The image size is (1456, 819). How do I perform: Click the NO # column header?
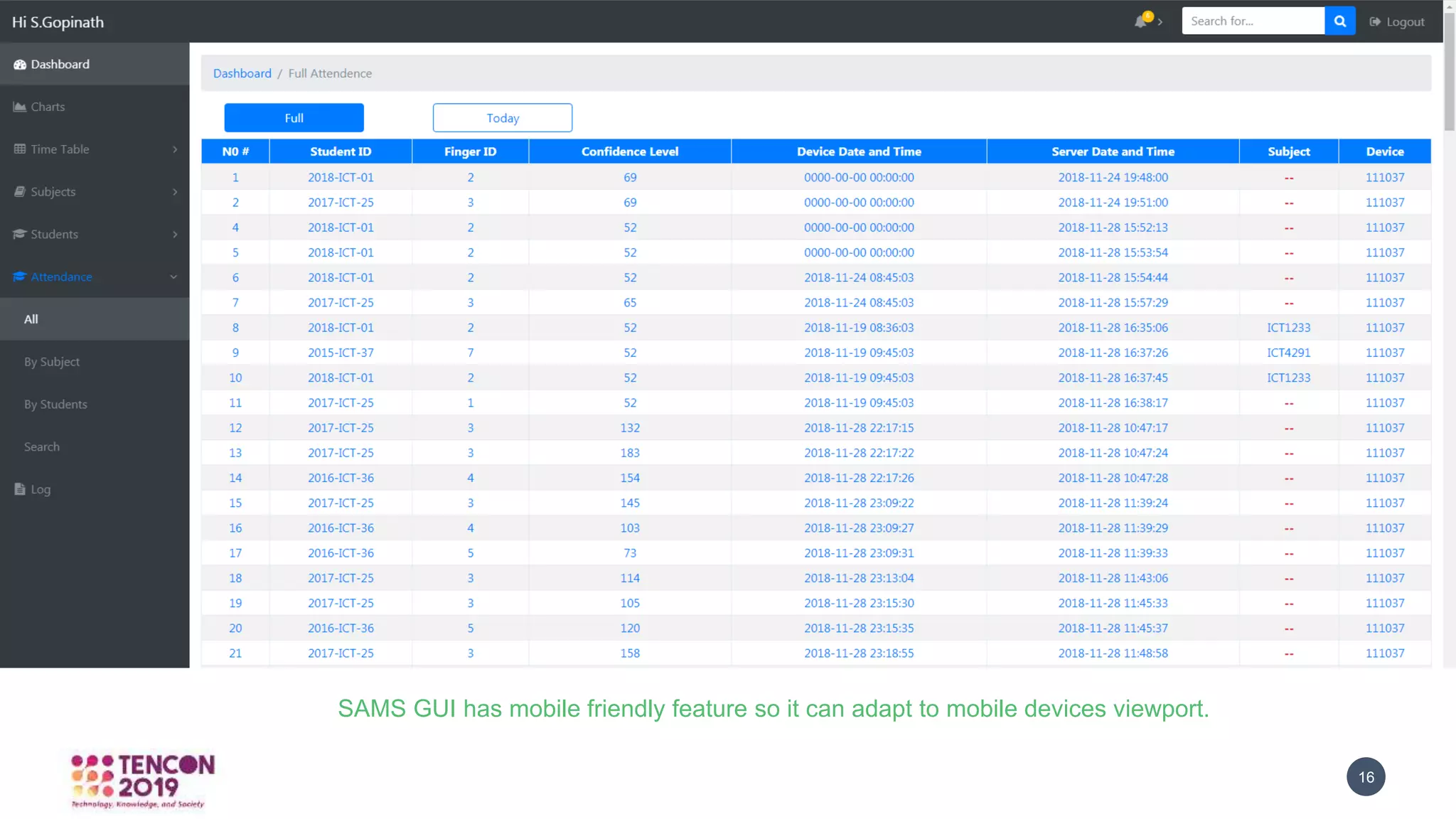pos(235,151)
